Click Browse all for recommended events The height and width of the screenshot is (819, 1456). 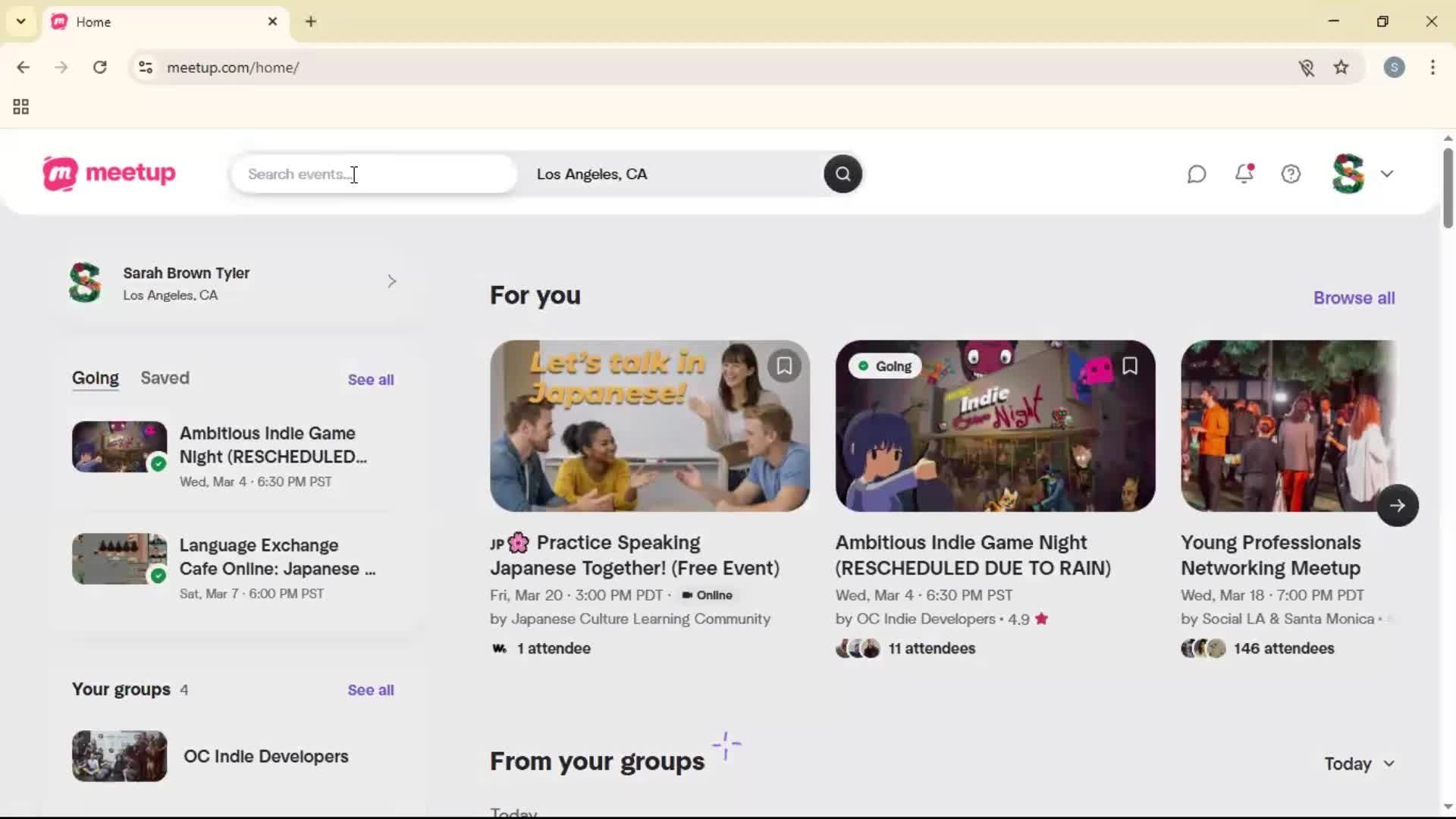pyautogui.click(x=1354, y=297)
